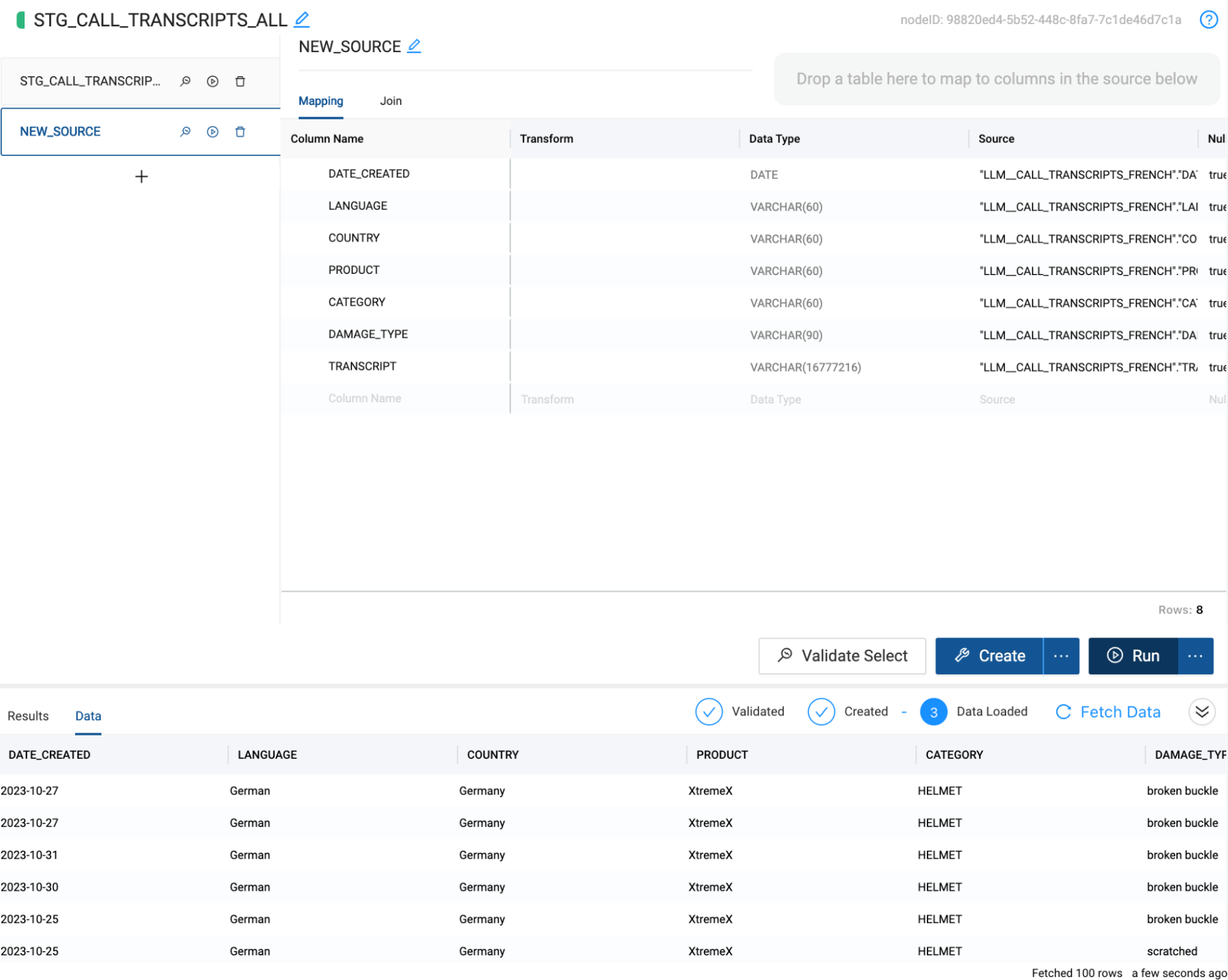Screen dimensions: 1228x980
Task: Run the NEW_SOURCE play icon
Action: tap(213, 131)
